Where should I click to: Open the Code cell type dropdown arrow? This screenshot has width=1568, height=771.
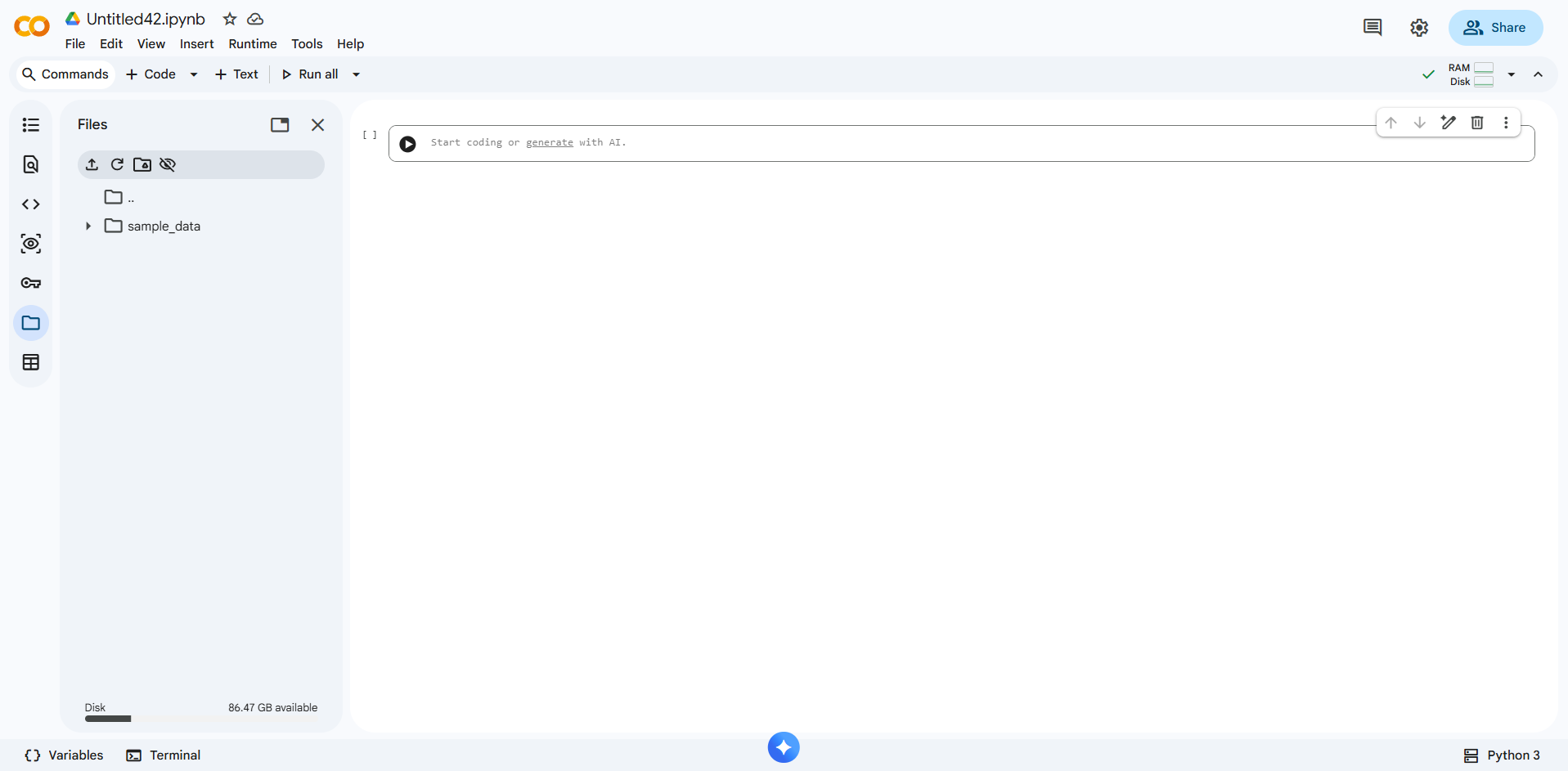[194, 74]
